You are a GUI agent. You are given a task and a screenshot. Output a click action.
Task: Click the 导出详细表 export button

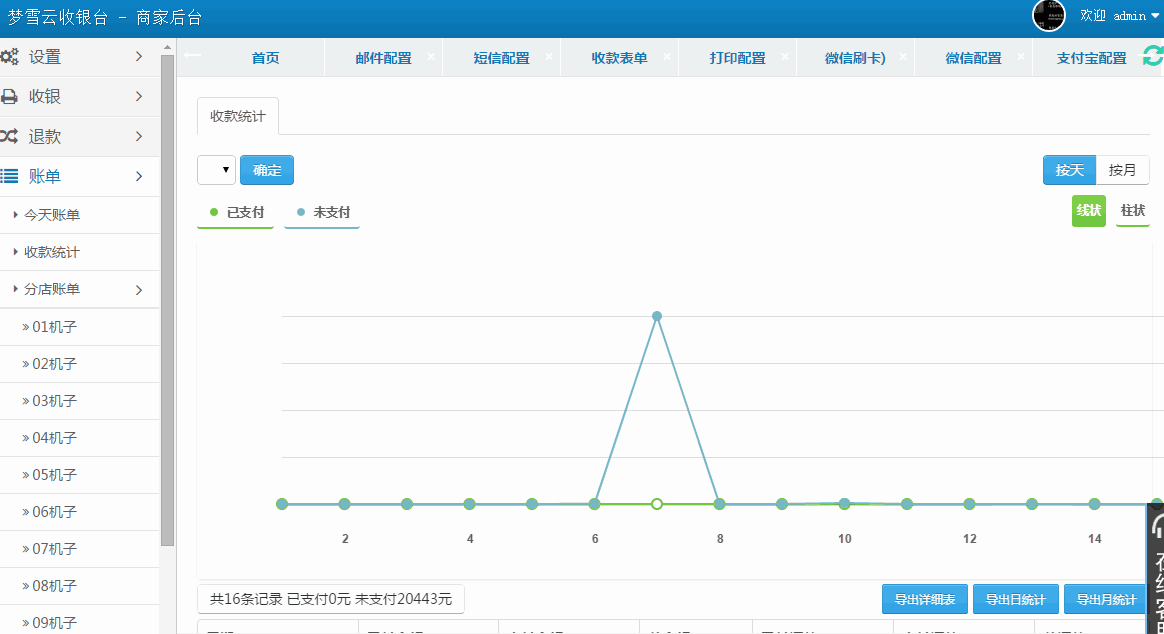(925, 599)
